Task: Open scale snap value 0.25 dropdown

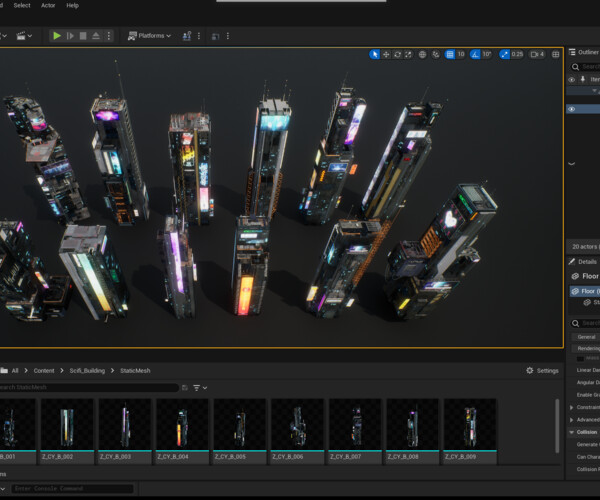Action: click(517, 54)
